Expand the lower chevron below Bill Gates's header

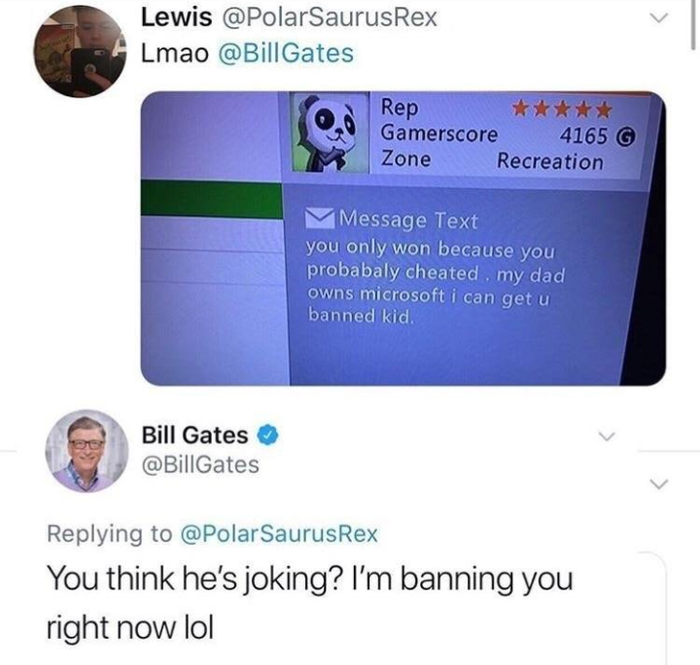(x=659, y=484)
